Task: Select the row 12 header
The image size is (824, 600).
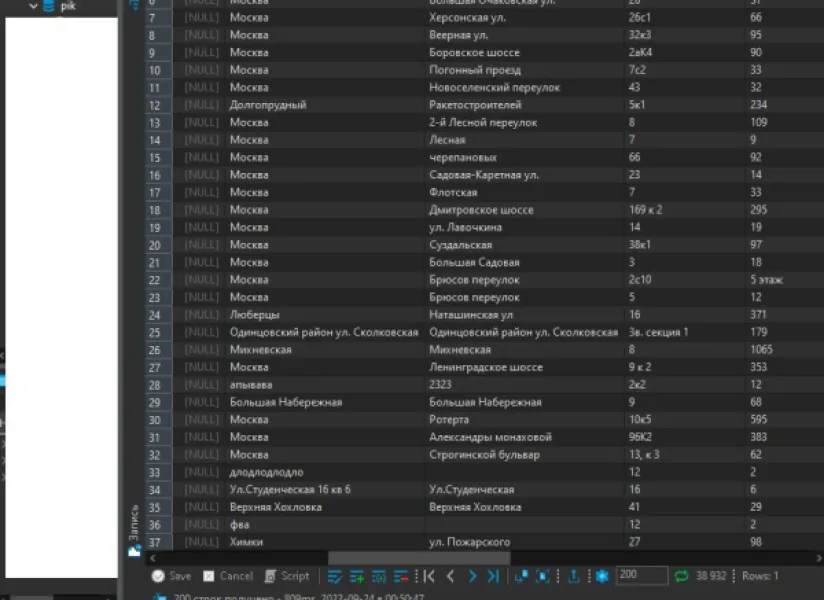Action: click(158, 105)
